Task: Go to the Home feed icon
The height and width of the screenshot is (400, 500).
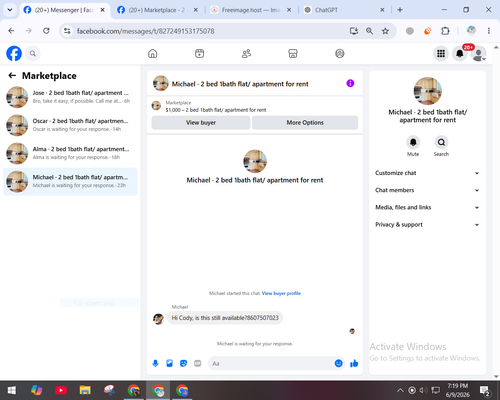Action: [x=153, y=53]
